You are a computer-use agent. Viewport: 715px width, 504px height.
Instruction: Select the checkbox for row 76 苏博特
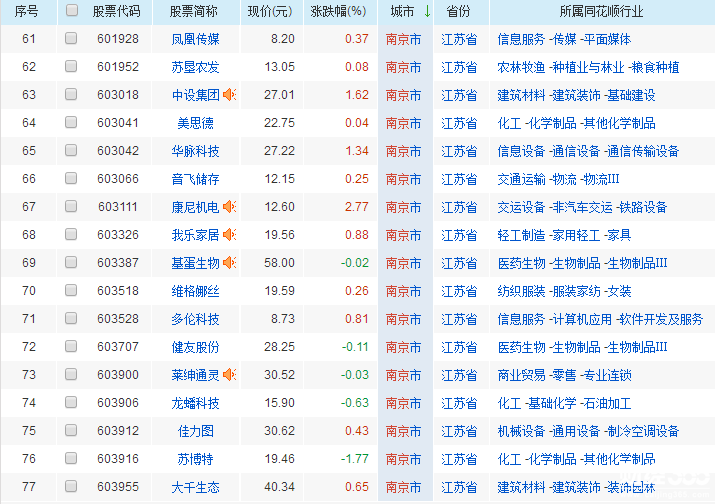[x=71, y=458]
